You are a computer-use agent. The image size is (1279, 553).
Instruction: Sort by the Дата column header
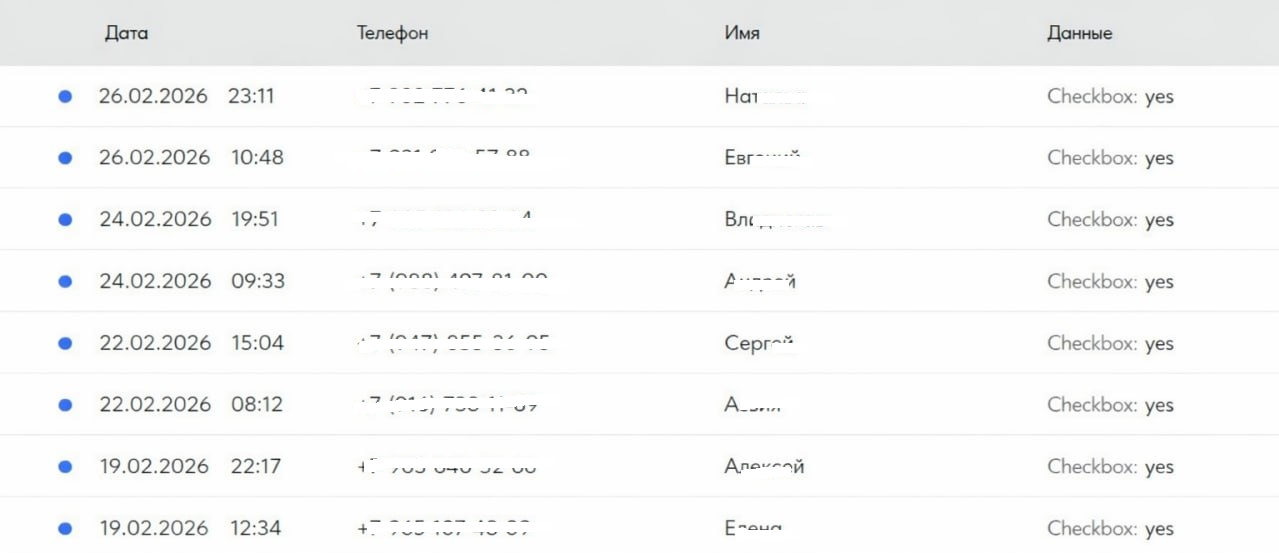click(x=126, y=33)
